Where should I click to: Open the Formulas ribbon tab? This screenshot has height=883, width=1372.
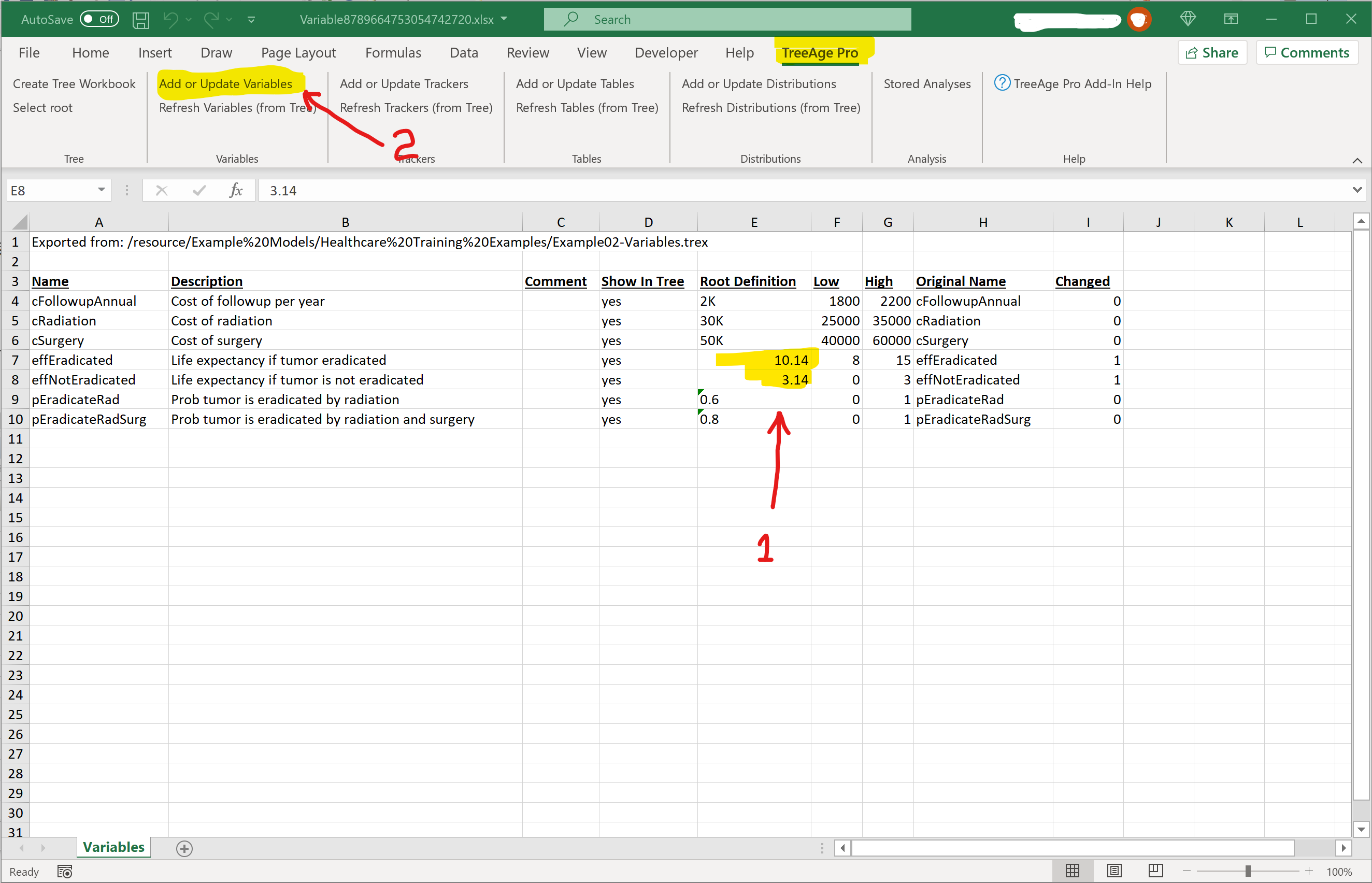pyautogui.click(x=393, y=53)
